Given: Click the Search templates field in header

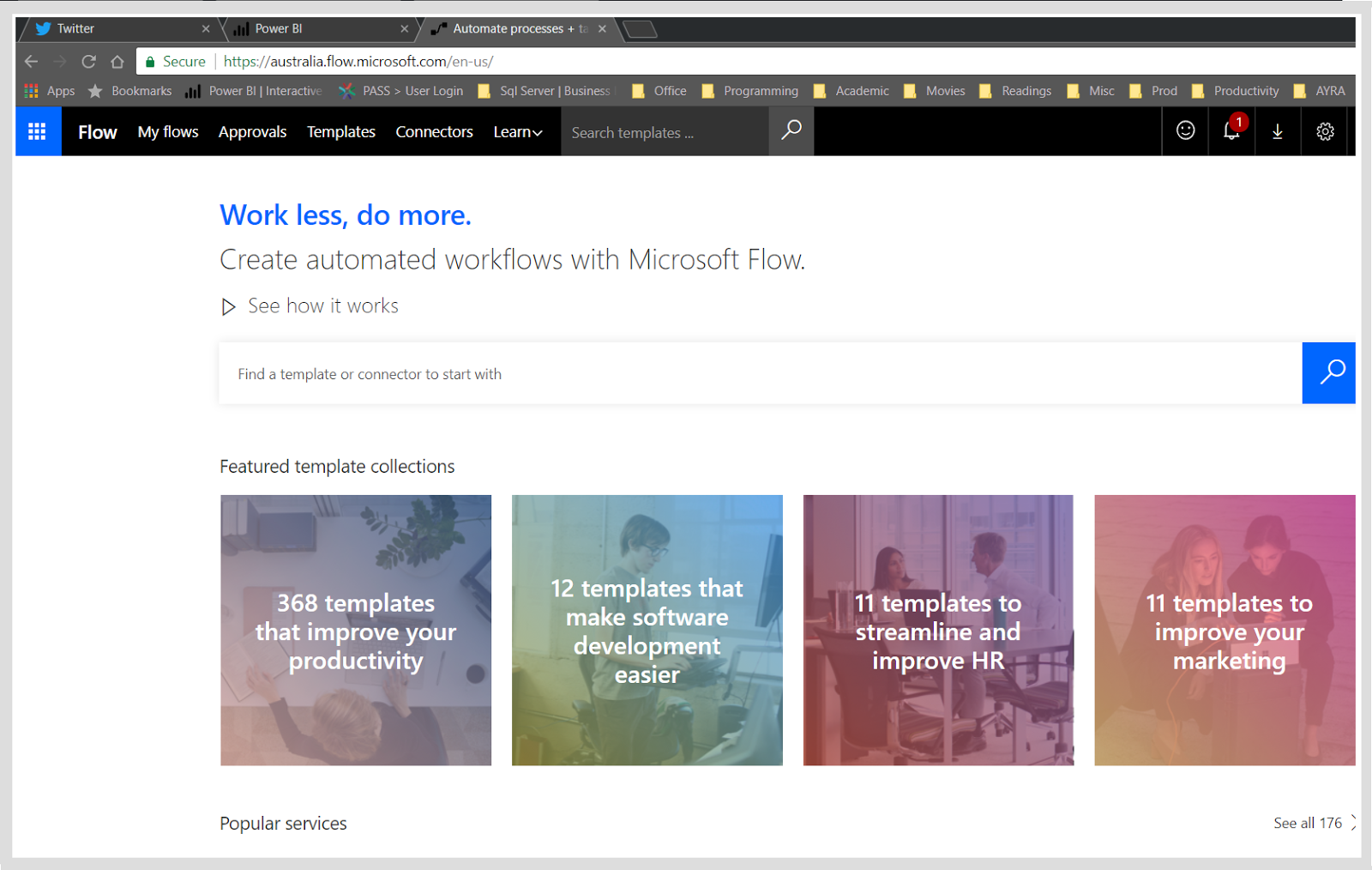Looking at the screenshot, I should pos(665,132).
